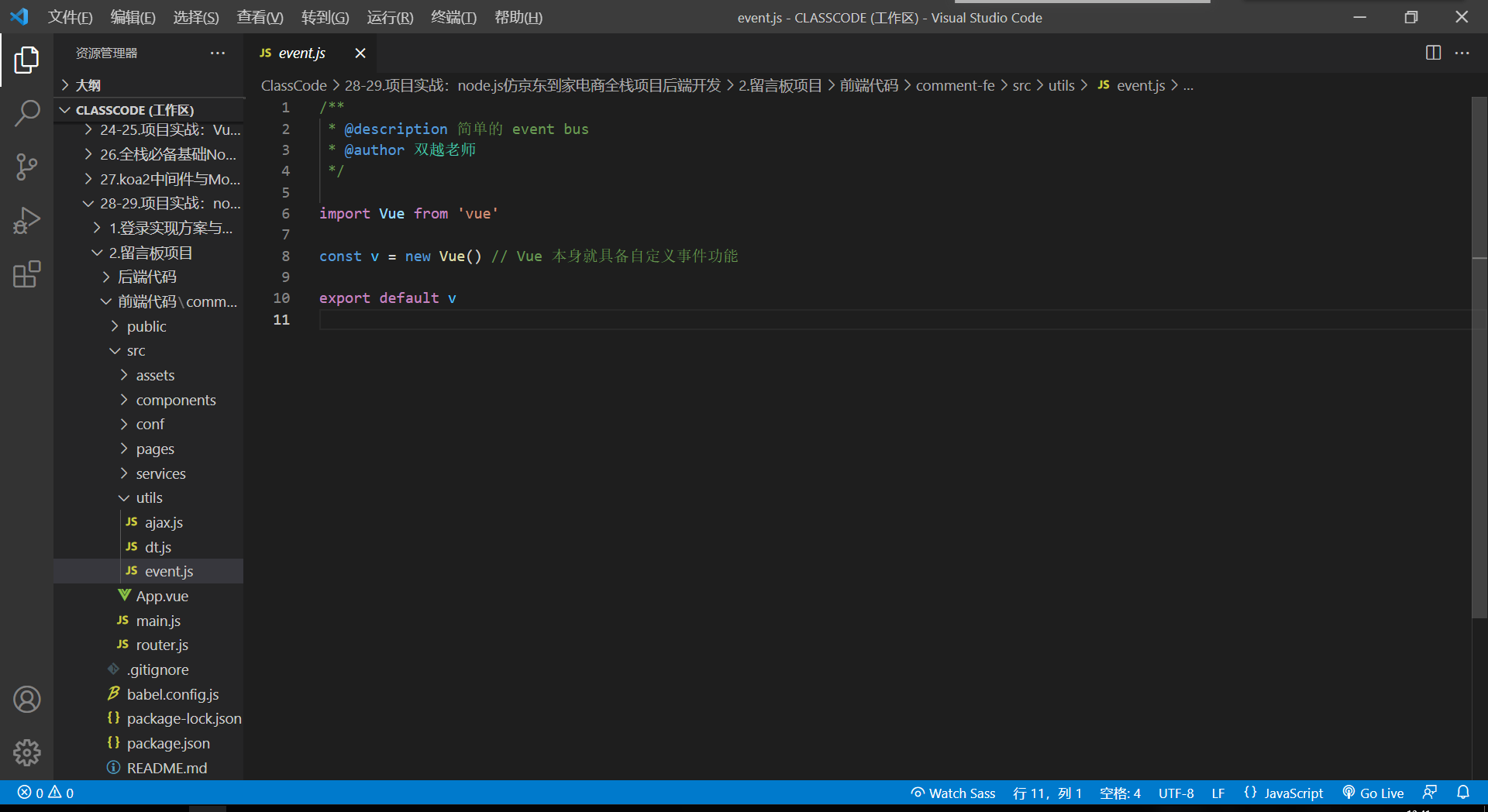The height and width of the screenshot is (812, 1488).
Task: Change file encoding UTF-8
Action: pos(1176,793)
